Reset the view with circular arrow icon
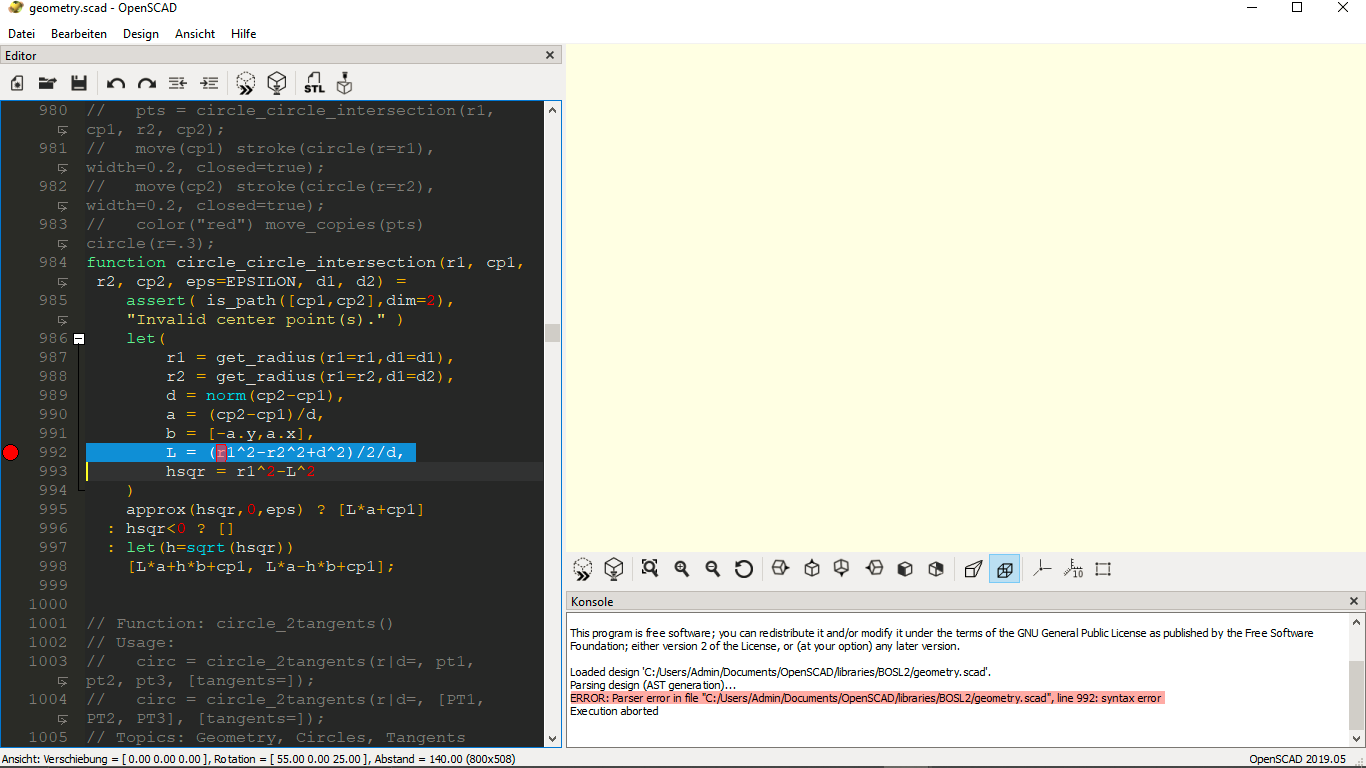 pyautogui.click(x=743, y=569)
